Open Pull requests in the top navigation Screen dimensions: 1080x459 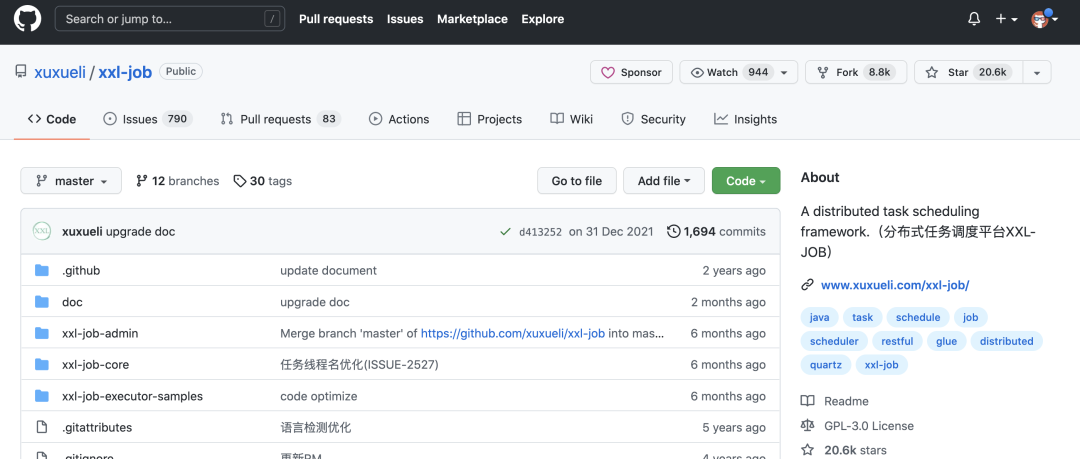(x=336, y=19)
